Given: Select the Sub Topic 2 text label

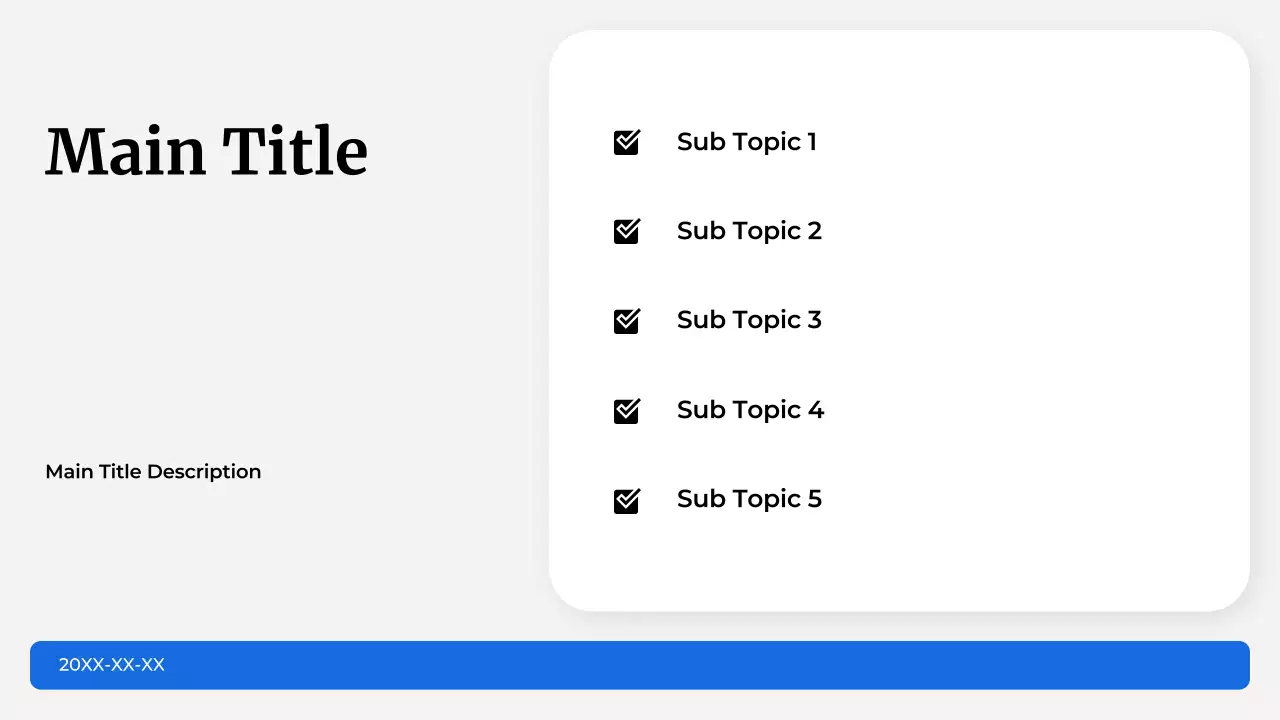Looking at the screenshot, I should (749, 231).
